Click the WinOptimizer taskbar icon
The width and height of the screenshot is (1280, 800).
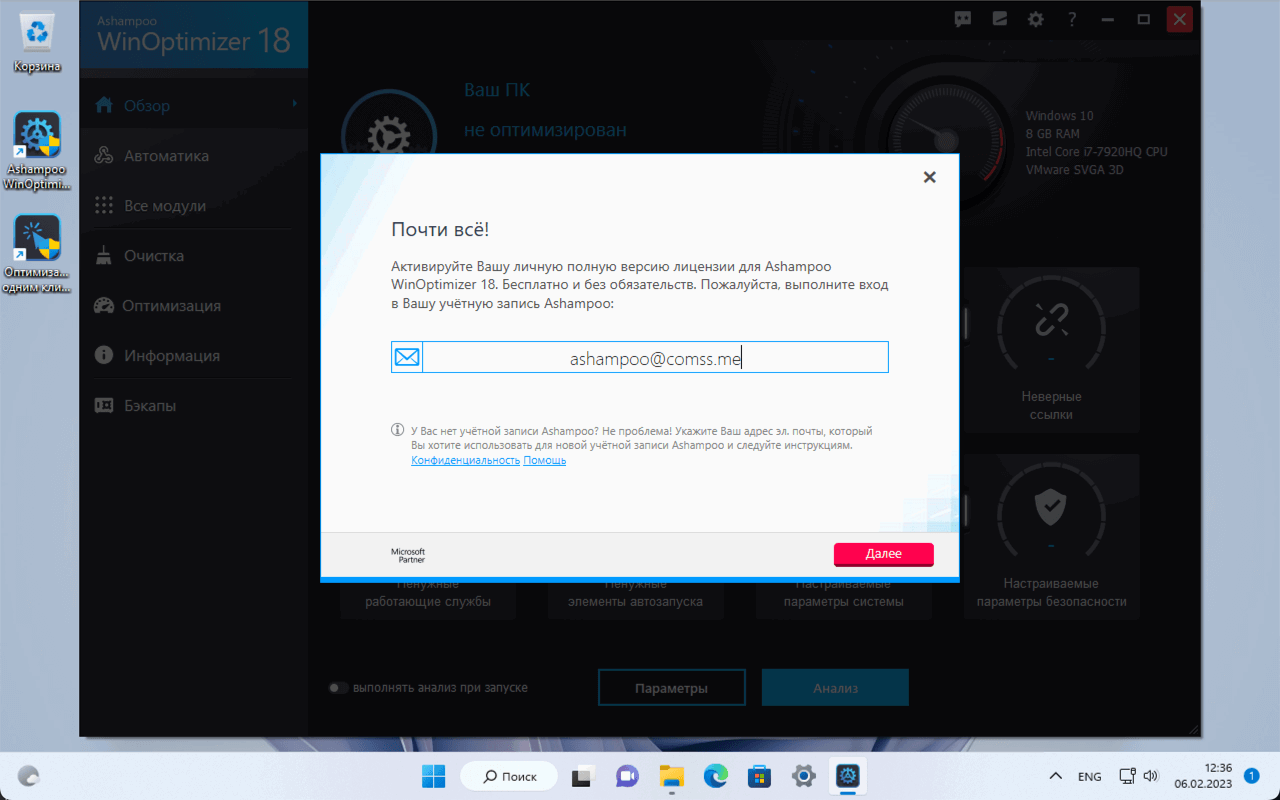coord(848,776)
